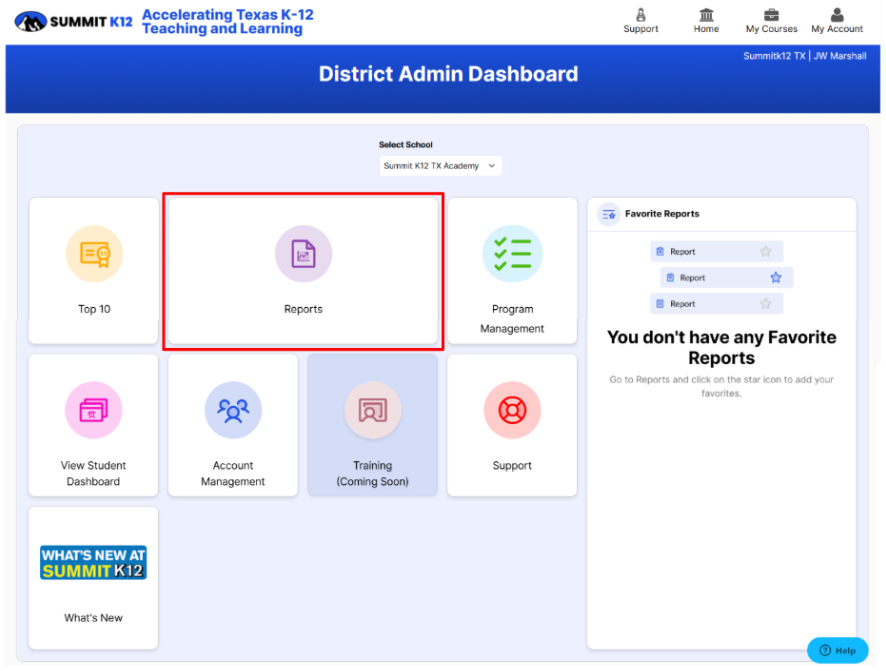Click "You don't have any Favorite Reports" text
886x671 pixels.
click(722, 347)
